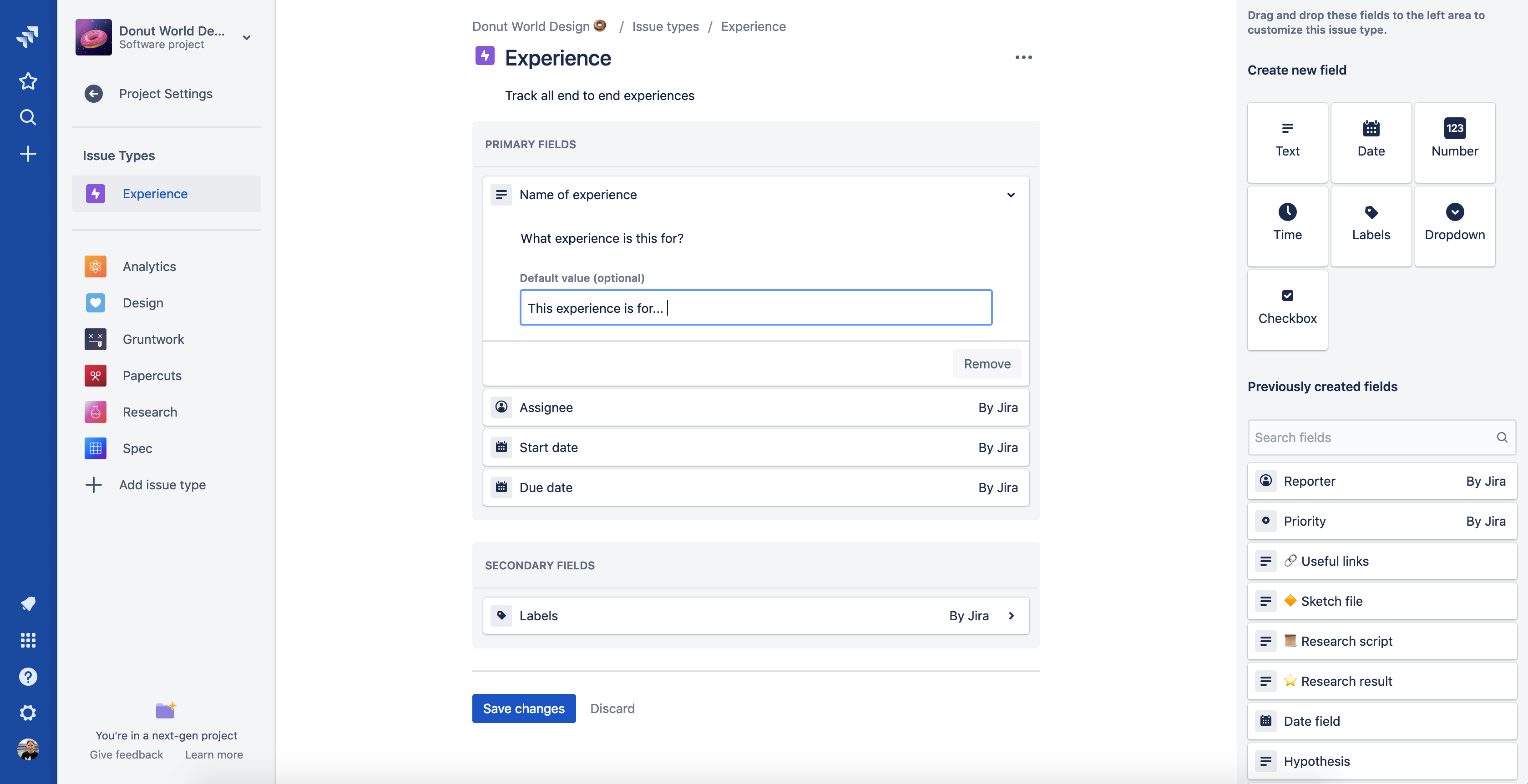Open Donut World Design breadcrumb
Image resolution: width=1528 pixels, height=784 pixels.
[x=539, y=26]
